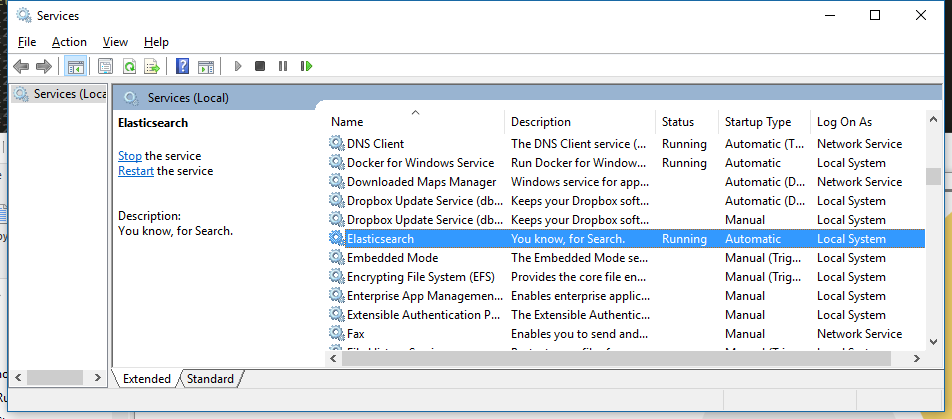The image size is (952, 419).
Task: Switch to the Standard tab
Action: point(210,379)
